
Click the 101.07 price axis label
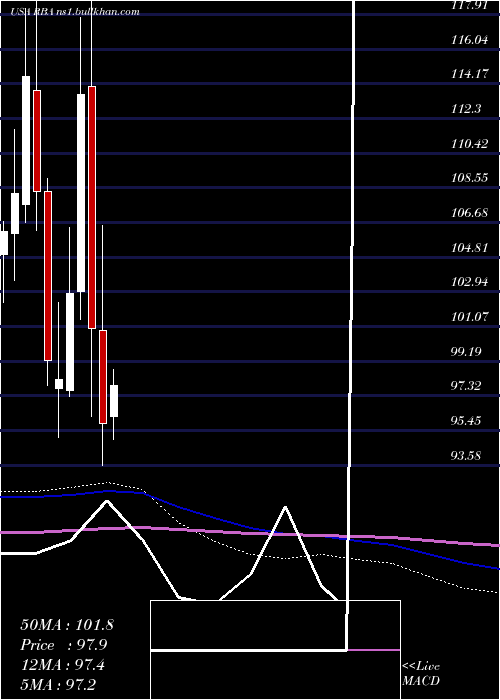pyautogui.click(x=470, y=317)
